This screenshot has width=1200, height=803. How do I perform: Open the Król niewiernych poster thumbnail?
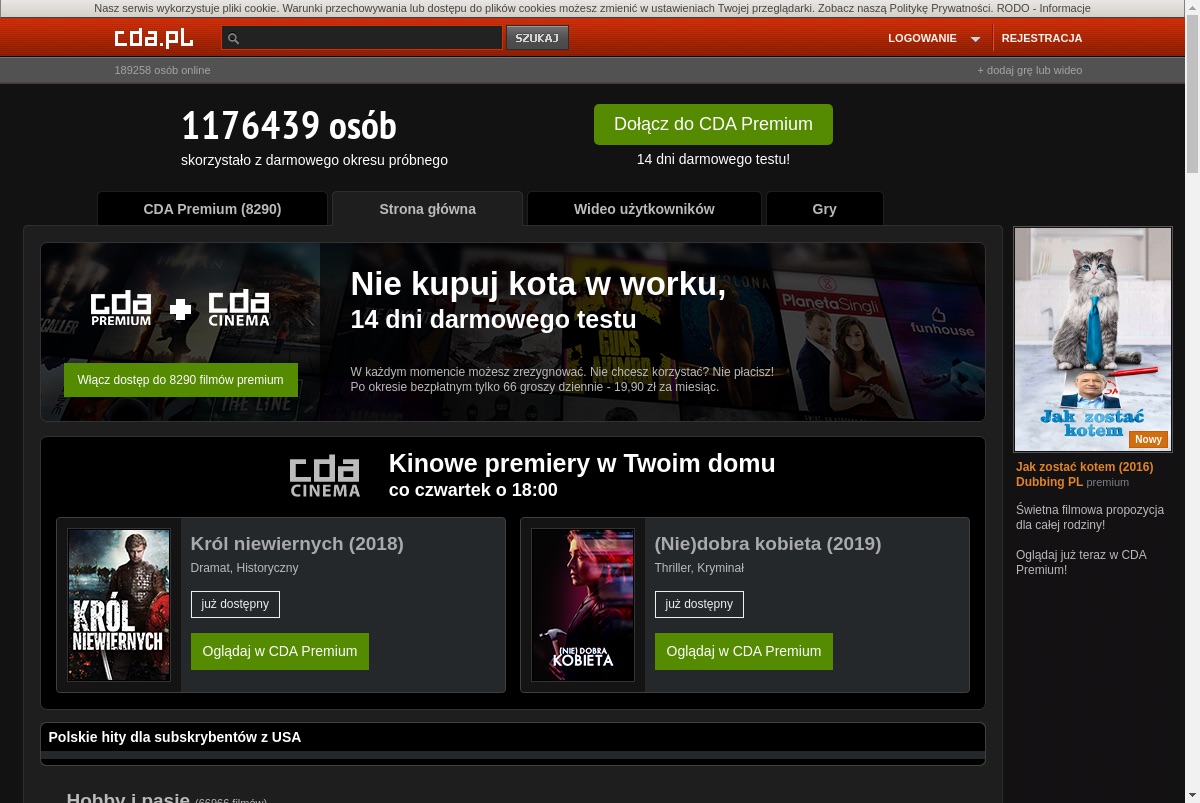coord(119,605)
